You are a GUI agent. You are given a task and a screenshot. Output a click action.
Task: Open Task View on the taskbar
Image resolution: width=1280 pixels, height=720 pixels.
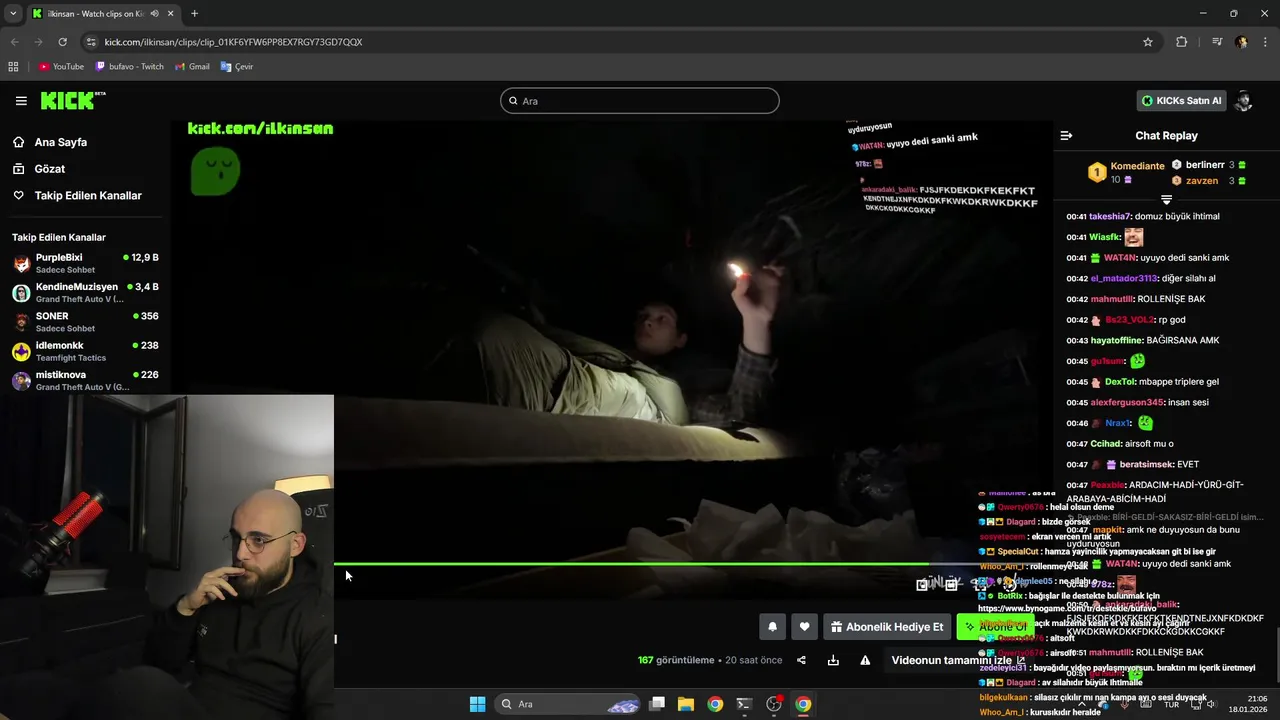point(657,704)
